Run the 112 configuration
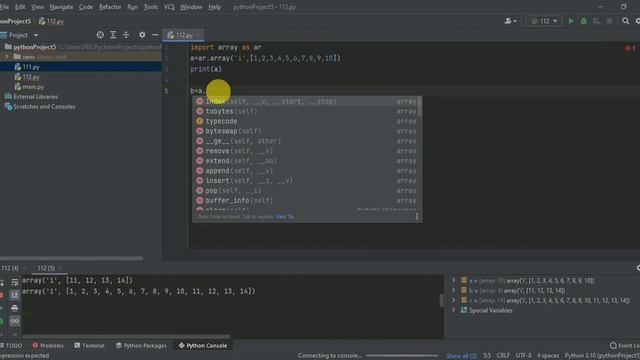The width and height of the screenshot is (640, 360). pos(571,21)
